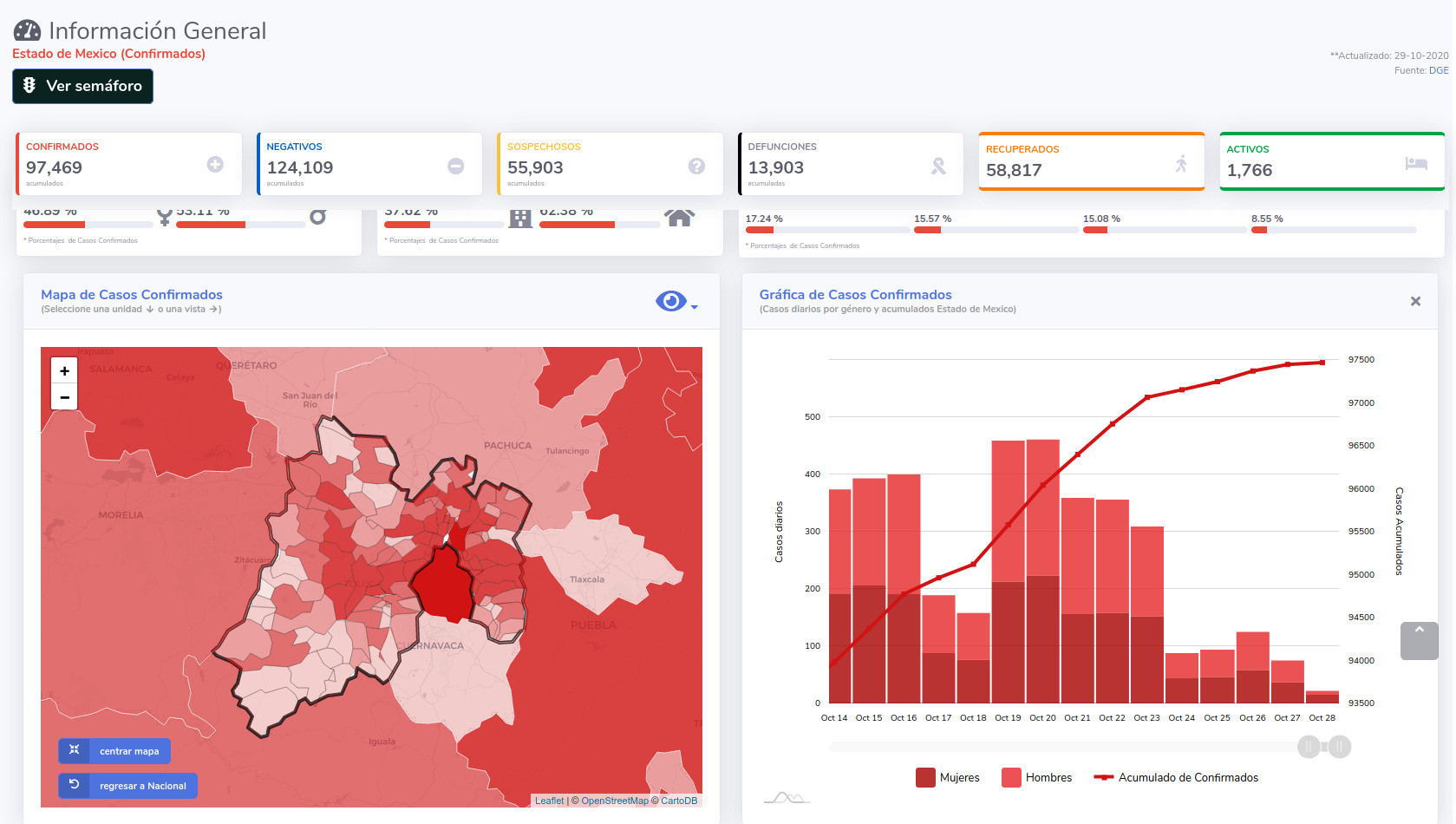Click the question mark icon in Sospechosos card
The height and width of the screenshot is (824, 1456).
pyautogui.click(x=696, y=166)
